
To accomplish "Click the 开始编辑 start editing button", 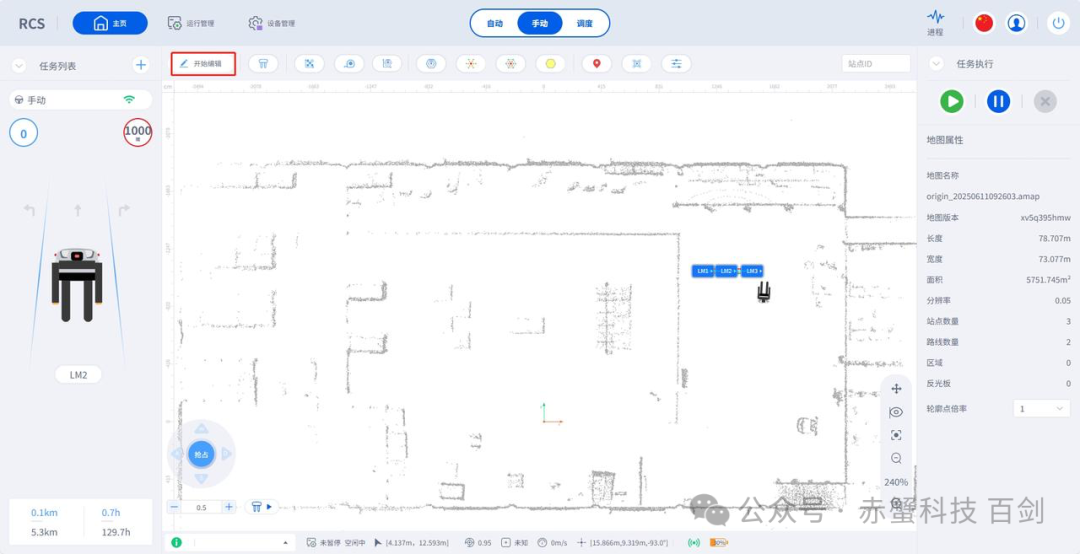I will point(204,64).
